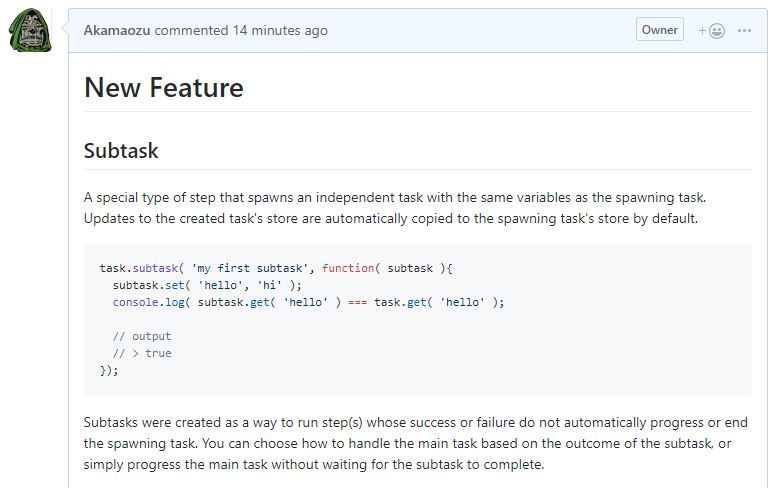Click the '===' operator in the code
This screenshot has height=488, width=777.
[x=357, y=302]
